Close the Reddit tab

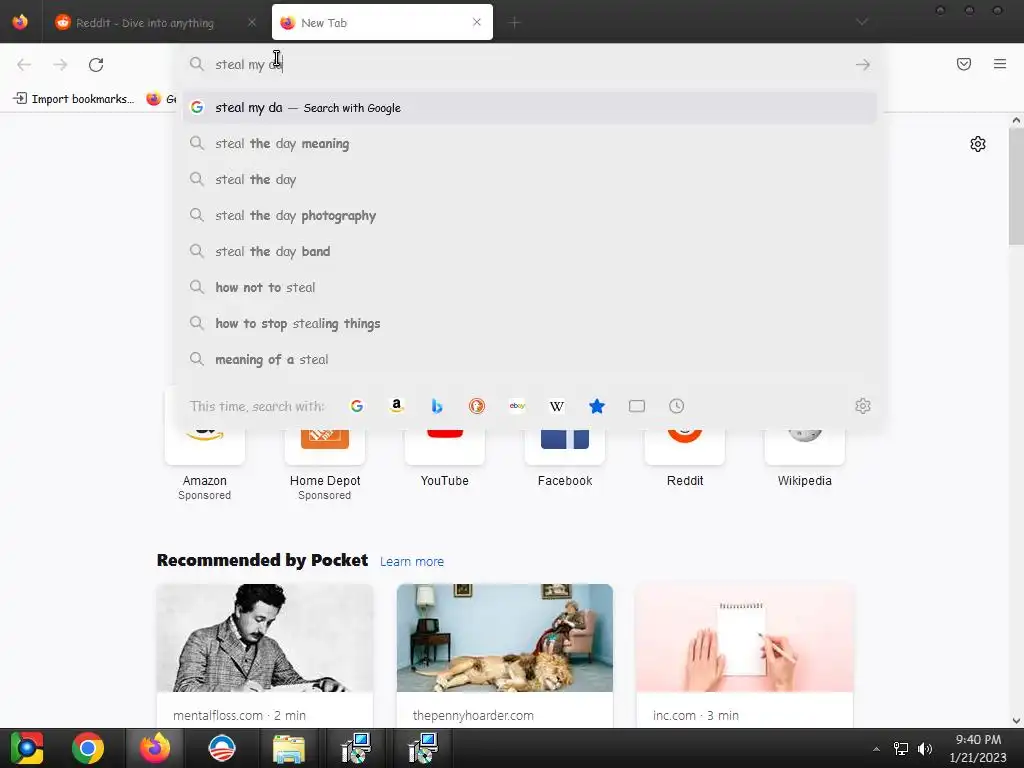tap(252, 22)
